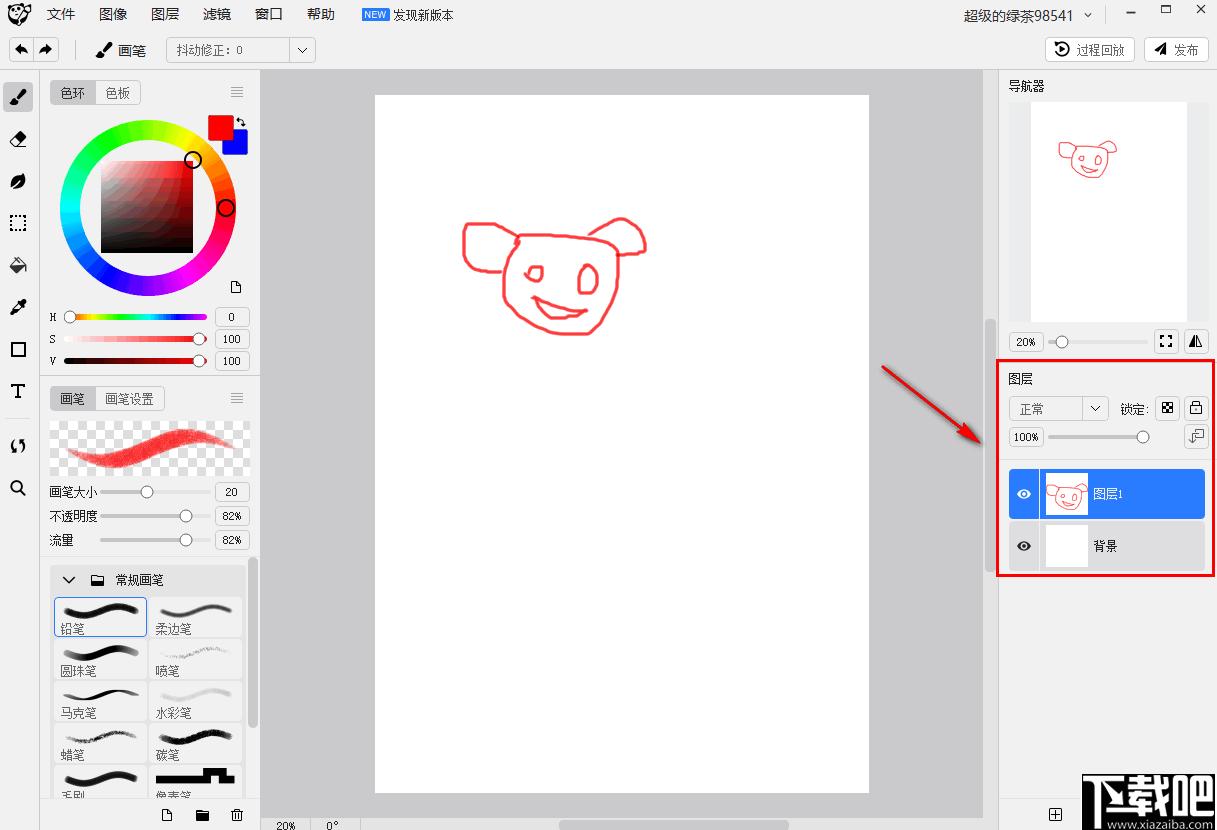Select the 柔边笔 brush preset
1217x830 pixels.
coord(196,617)
